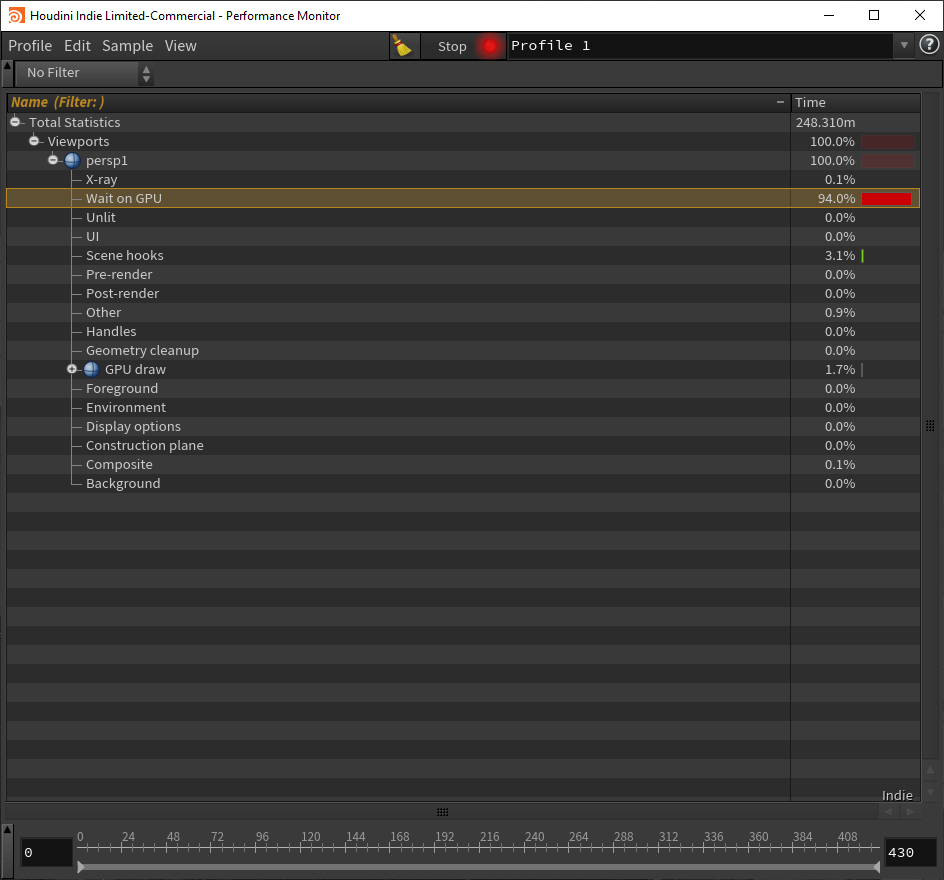Image resolution: width=944 pixels, height=880 pixels.
Task: Click the GPU draw globe icon
Action: 92,370
